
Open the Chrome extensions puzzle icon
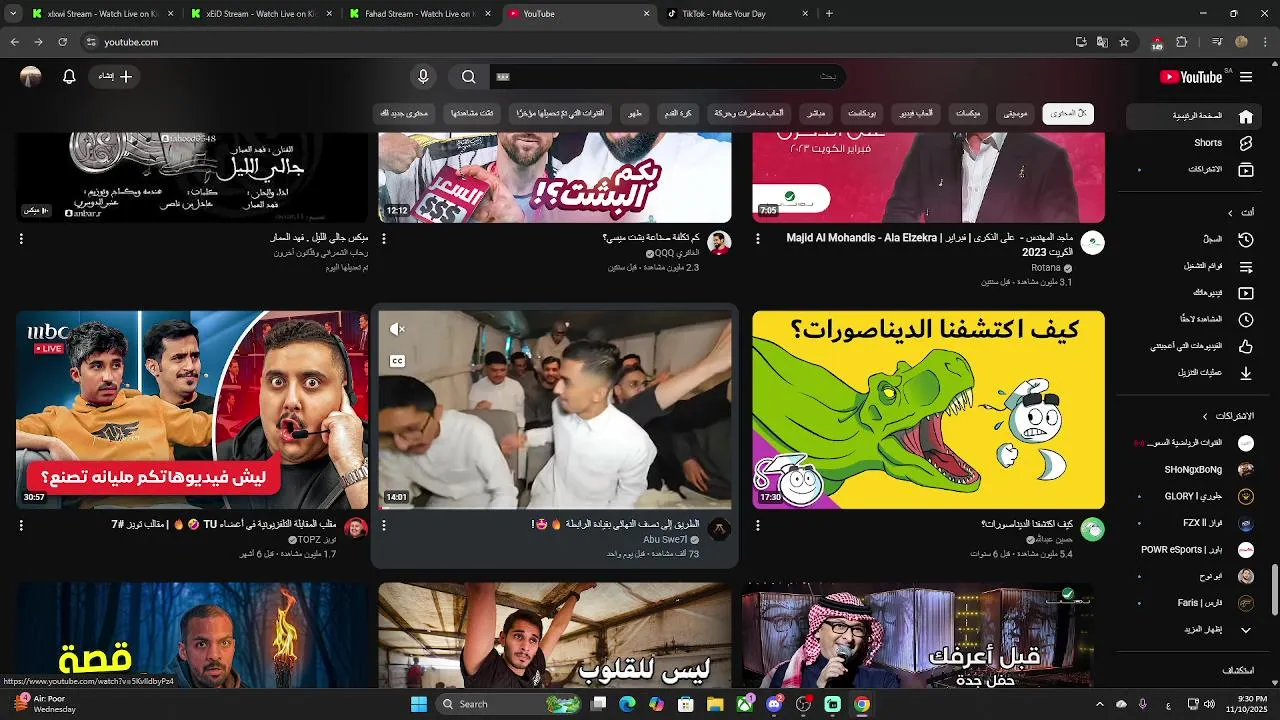click(1182, 42)
